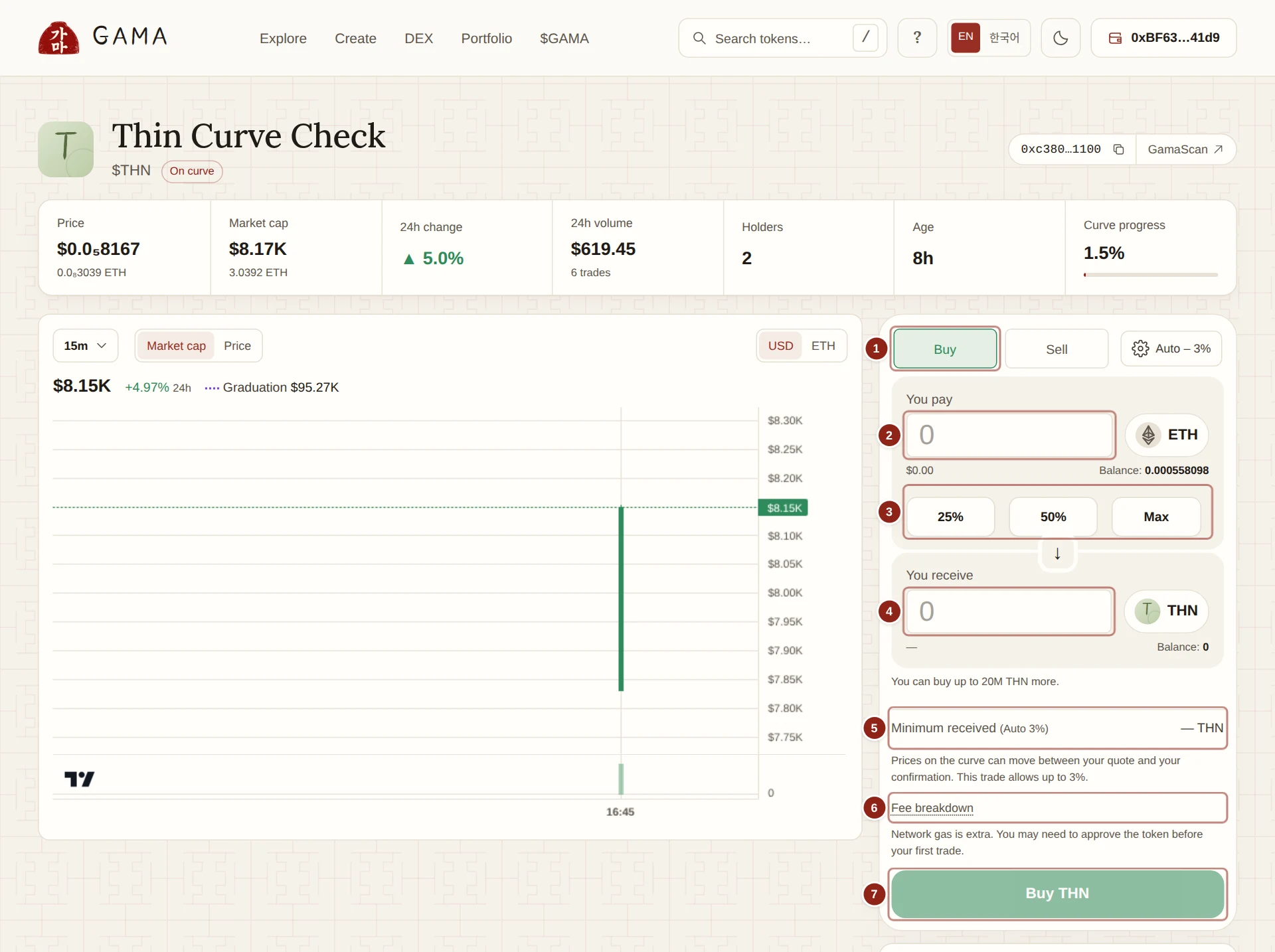The width and height of the screenshot is (1275, 952).
Task: Set pay amount to 25%
Action: (x=950, y=516)
